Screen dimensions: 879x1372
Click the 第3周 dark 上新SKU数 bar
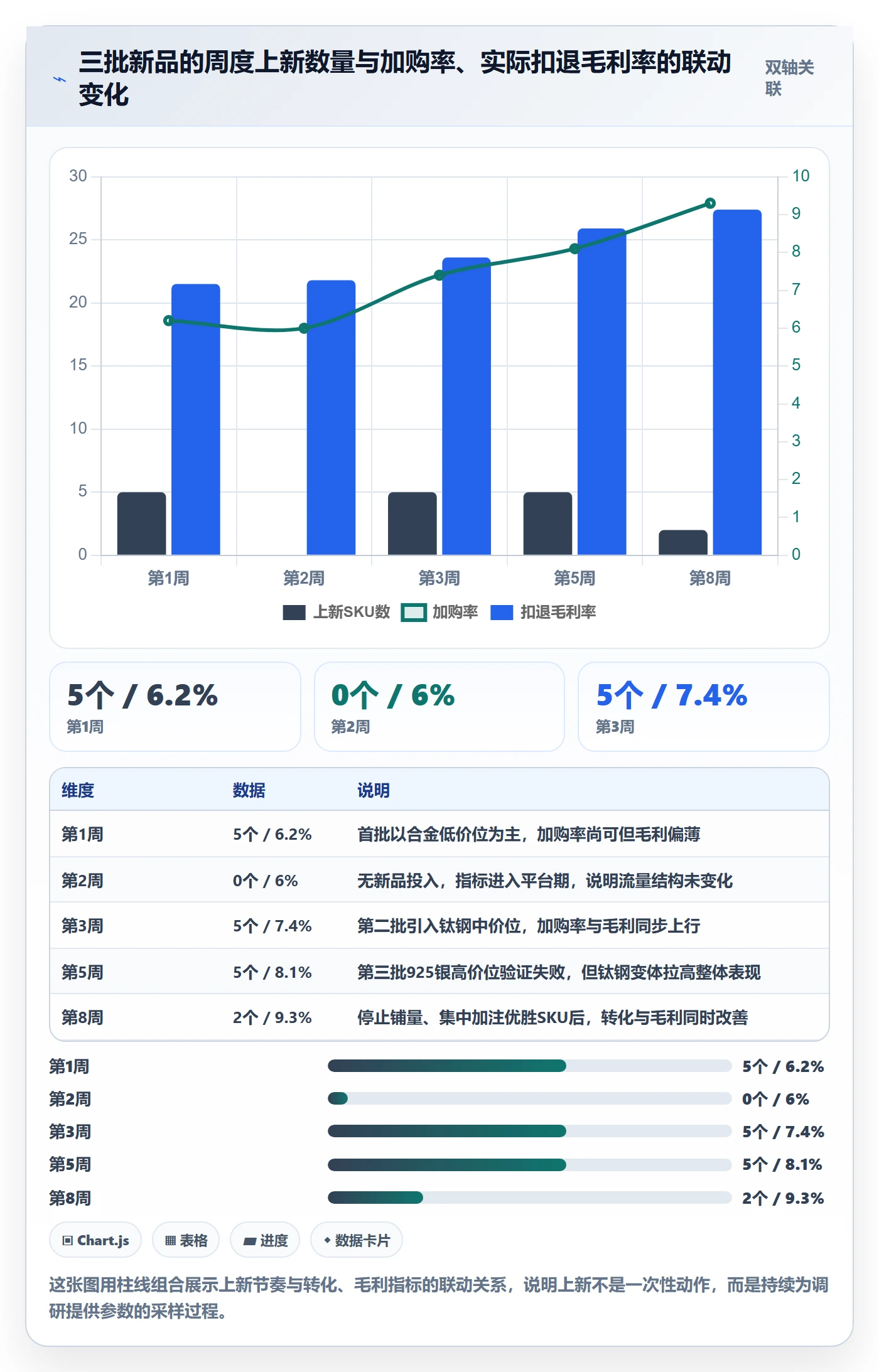[413, 523]
